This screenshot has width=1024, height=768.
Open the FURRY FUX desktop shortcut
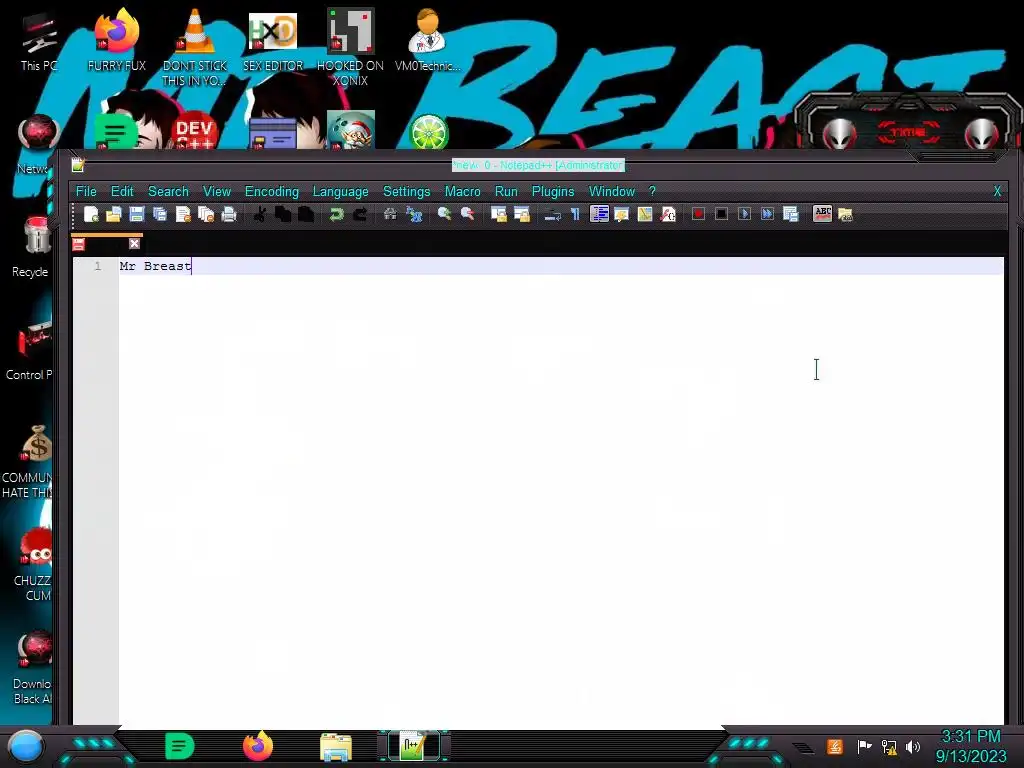[117, 40]
